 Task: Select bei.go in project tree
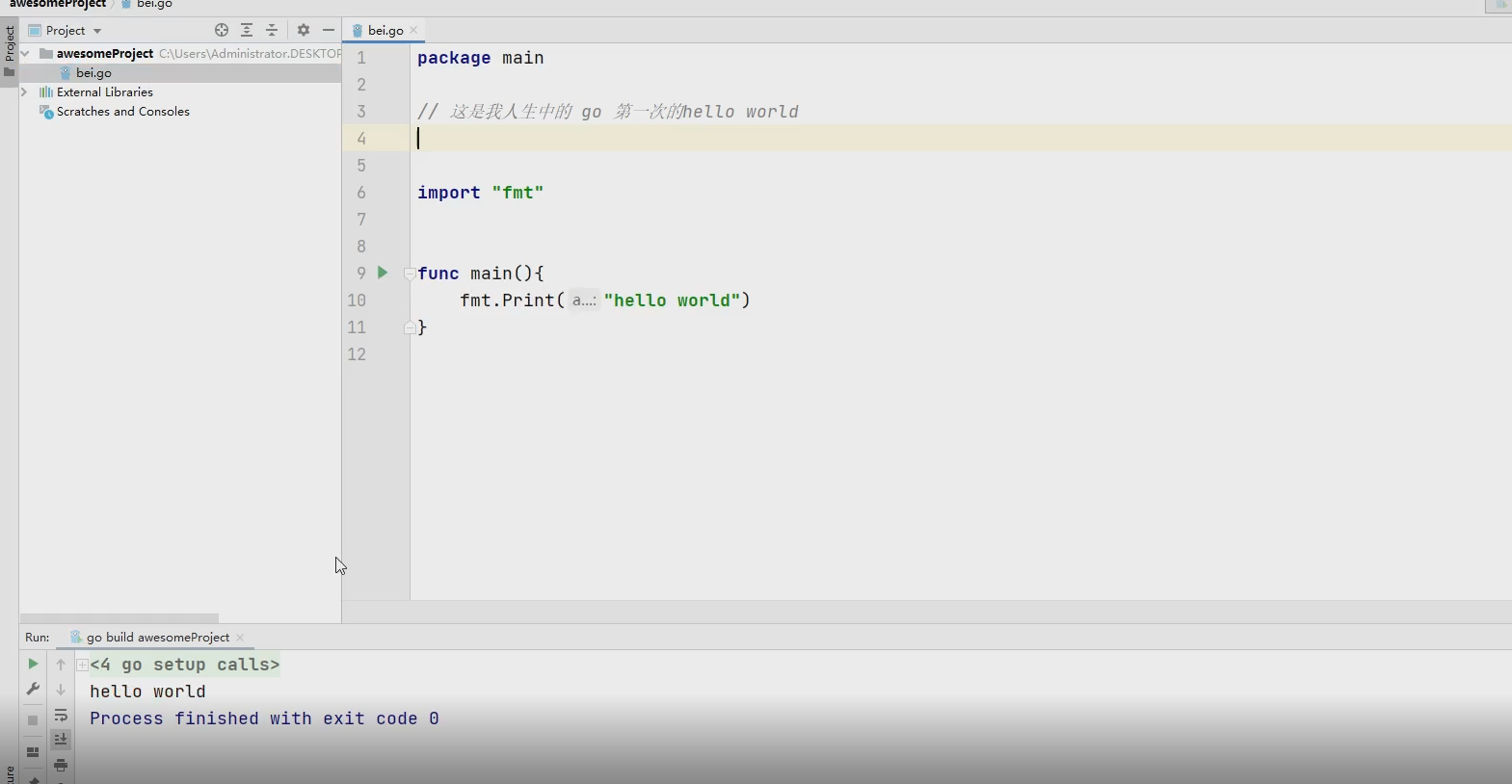coord(93,72)
